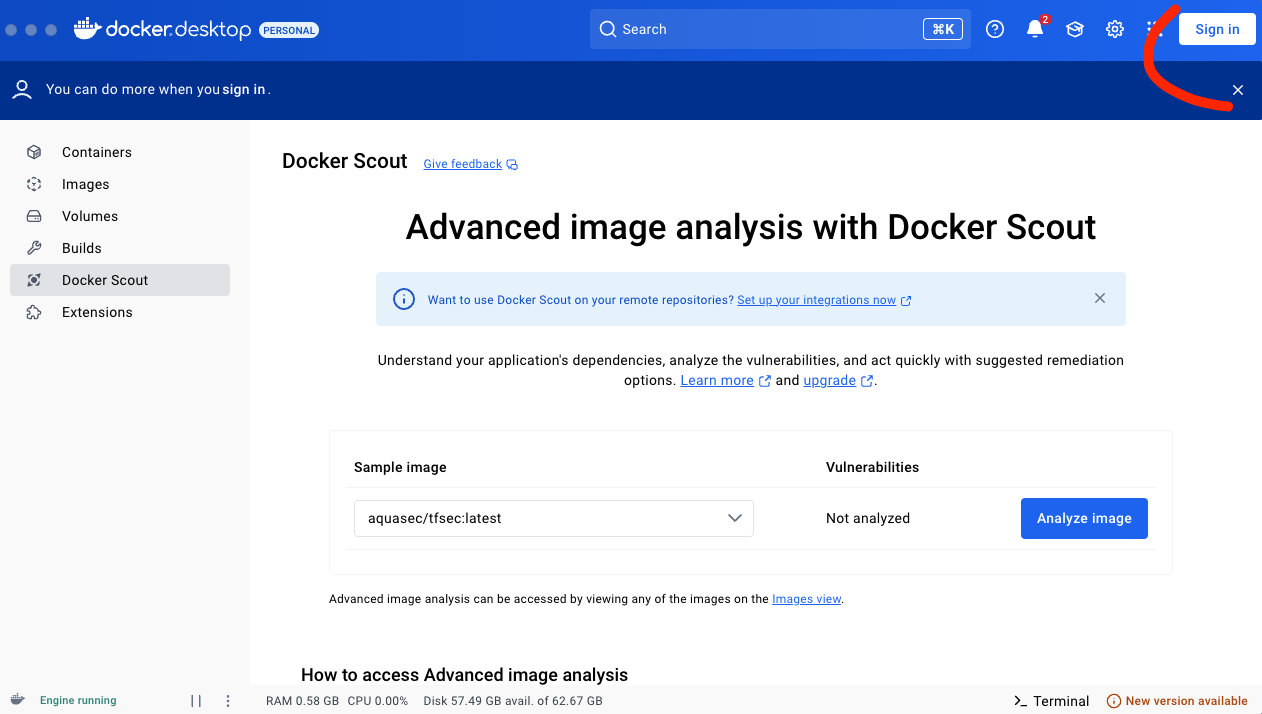Click the Docker Scout page title

click(345, 161)
